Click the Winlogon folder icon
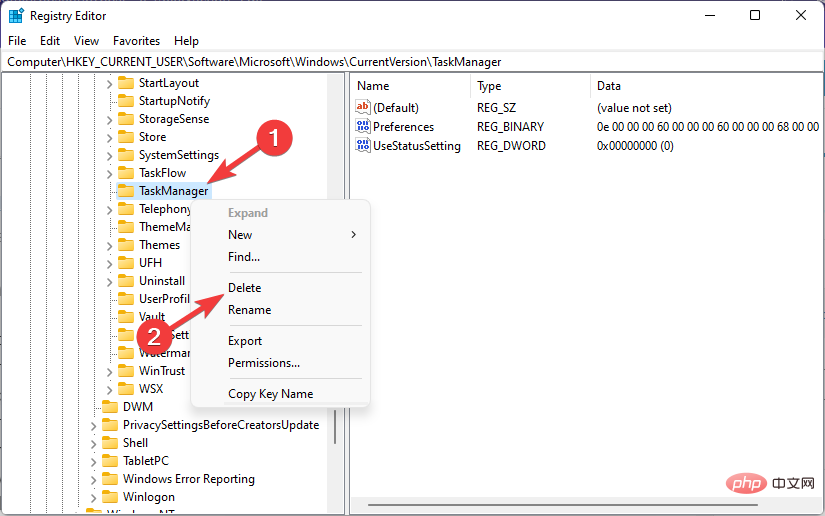 pos(110,497)
